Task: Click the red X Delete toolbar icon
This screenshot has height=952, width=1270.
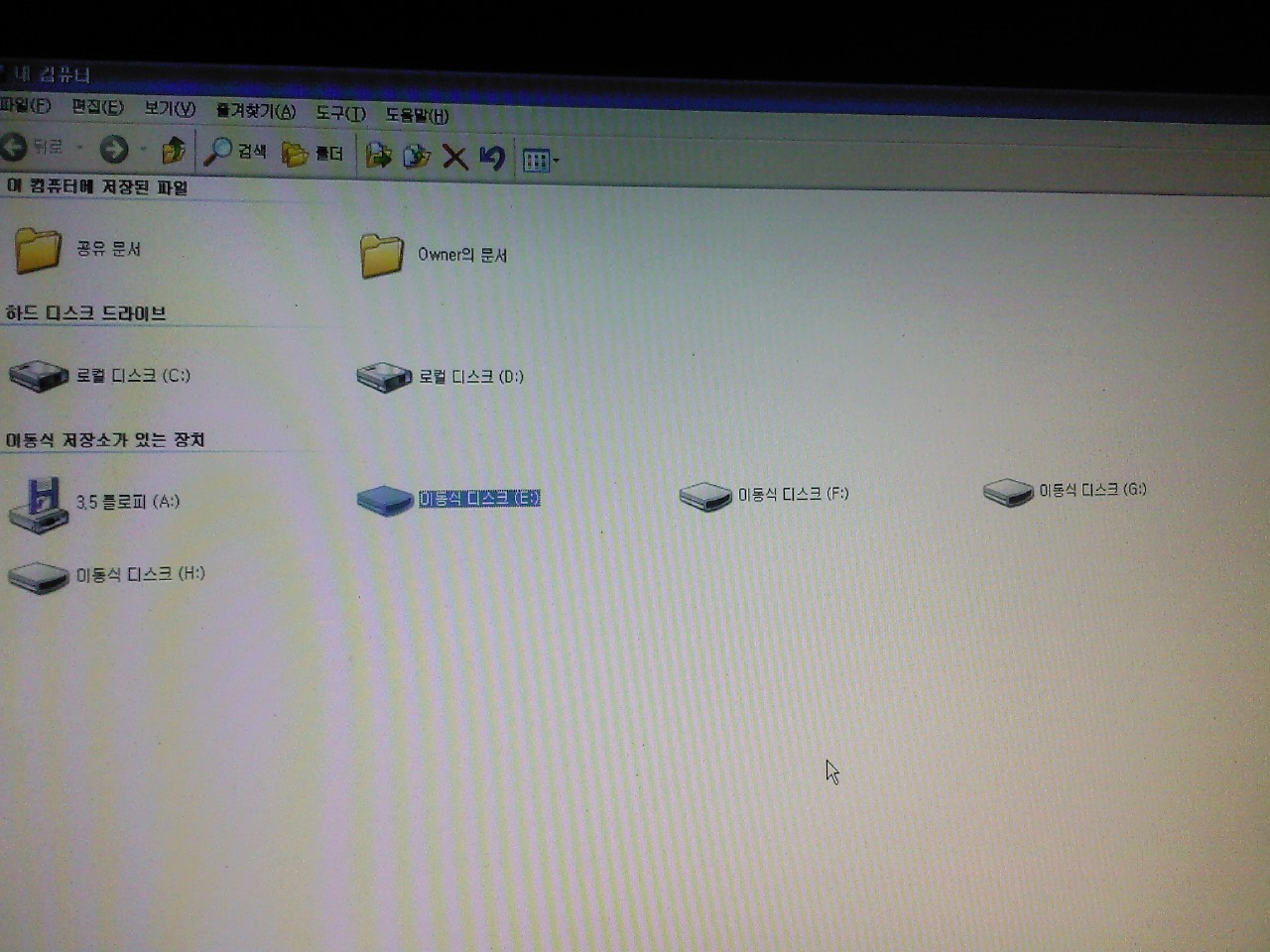Action: [454, 157]
